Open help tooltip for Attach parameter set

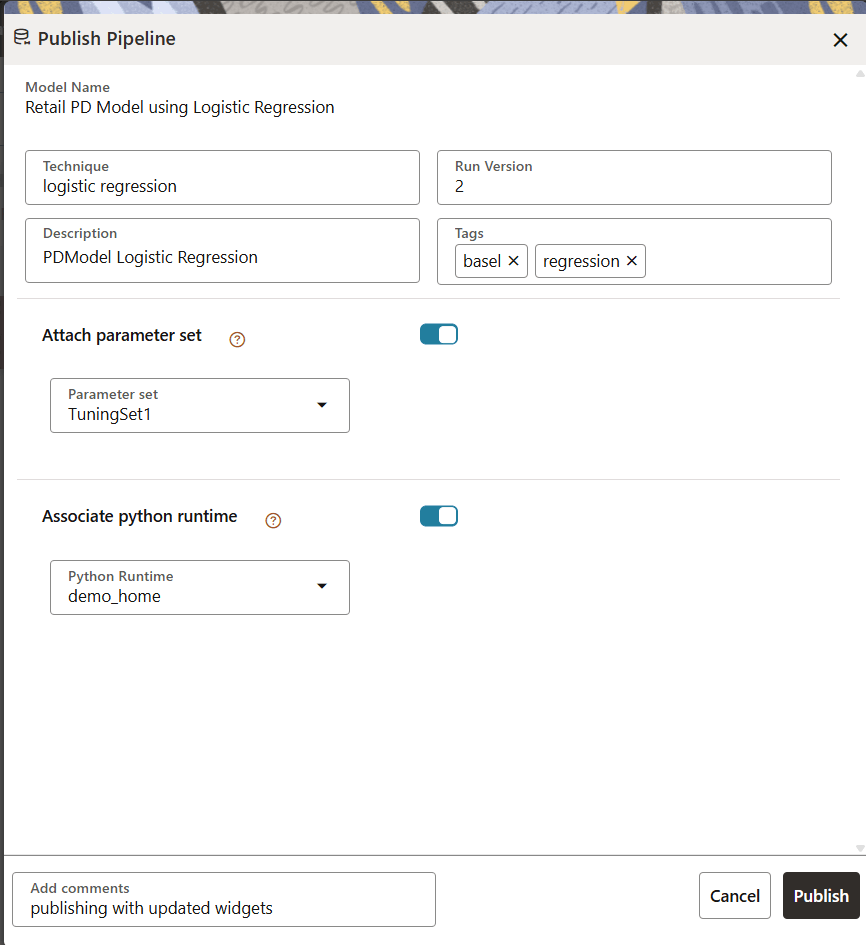click(x=236, y=339)
